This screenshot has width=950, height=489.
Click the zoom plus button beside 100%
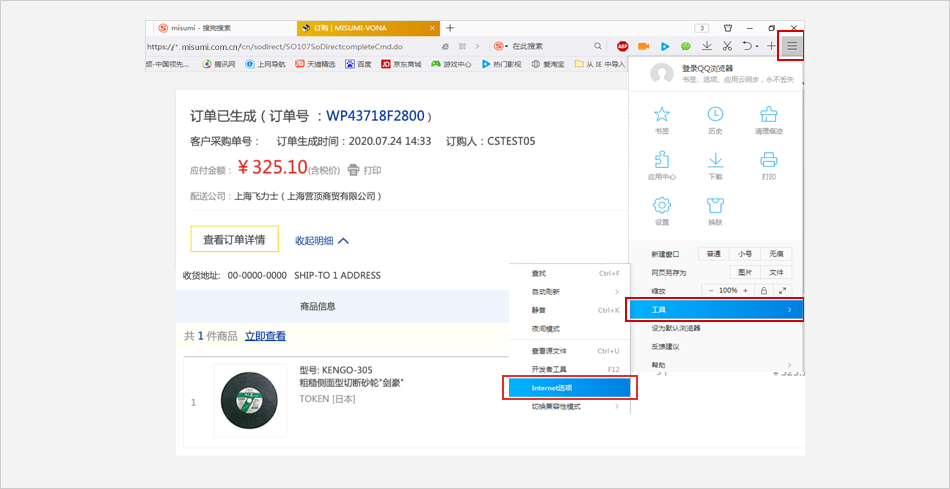click(x=744, y=290)
